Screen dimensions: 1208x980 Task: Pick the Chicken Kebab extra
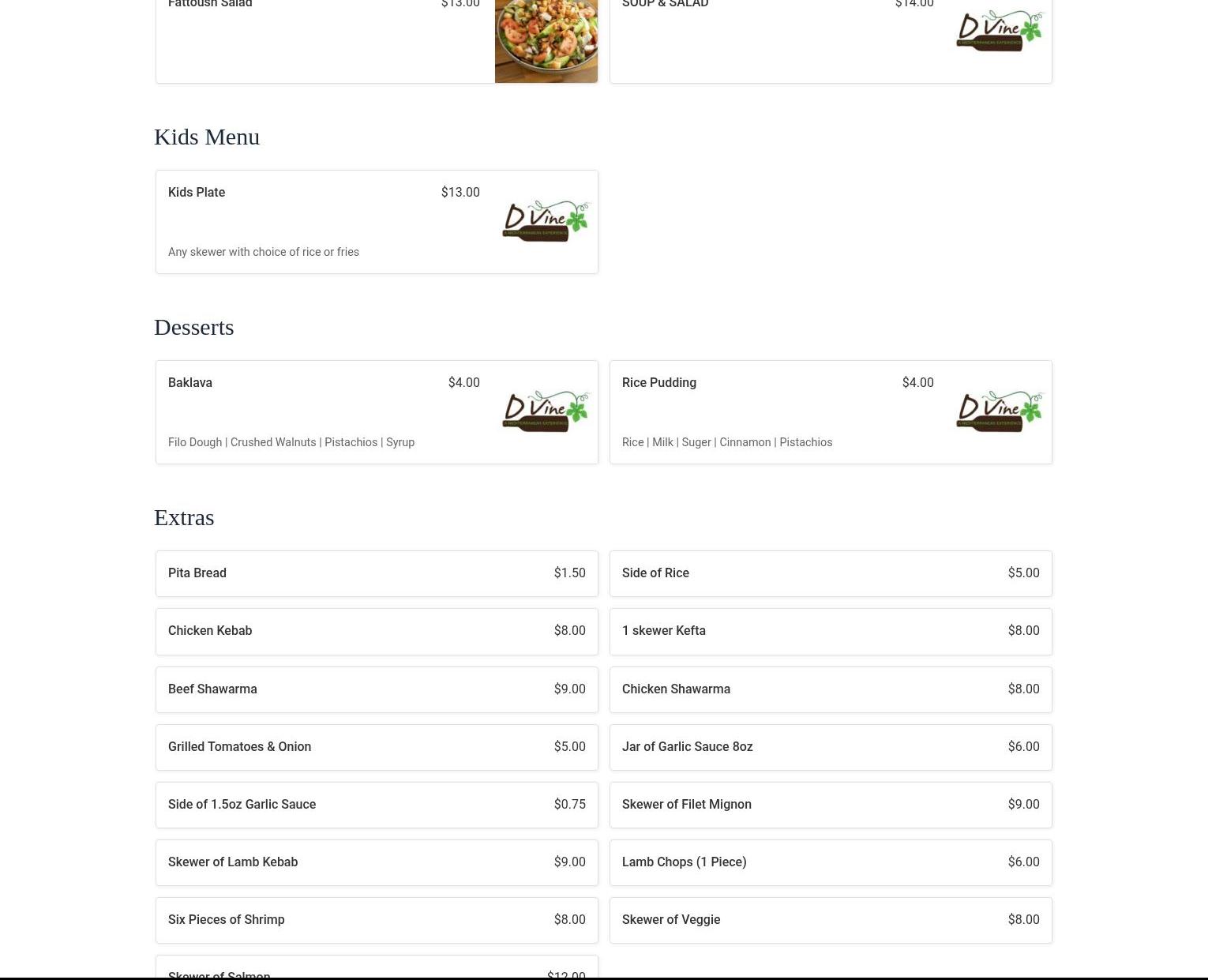[x=377, y=631]
